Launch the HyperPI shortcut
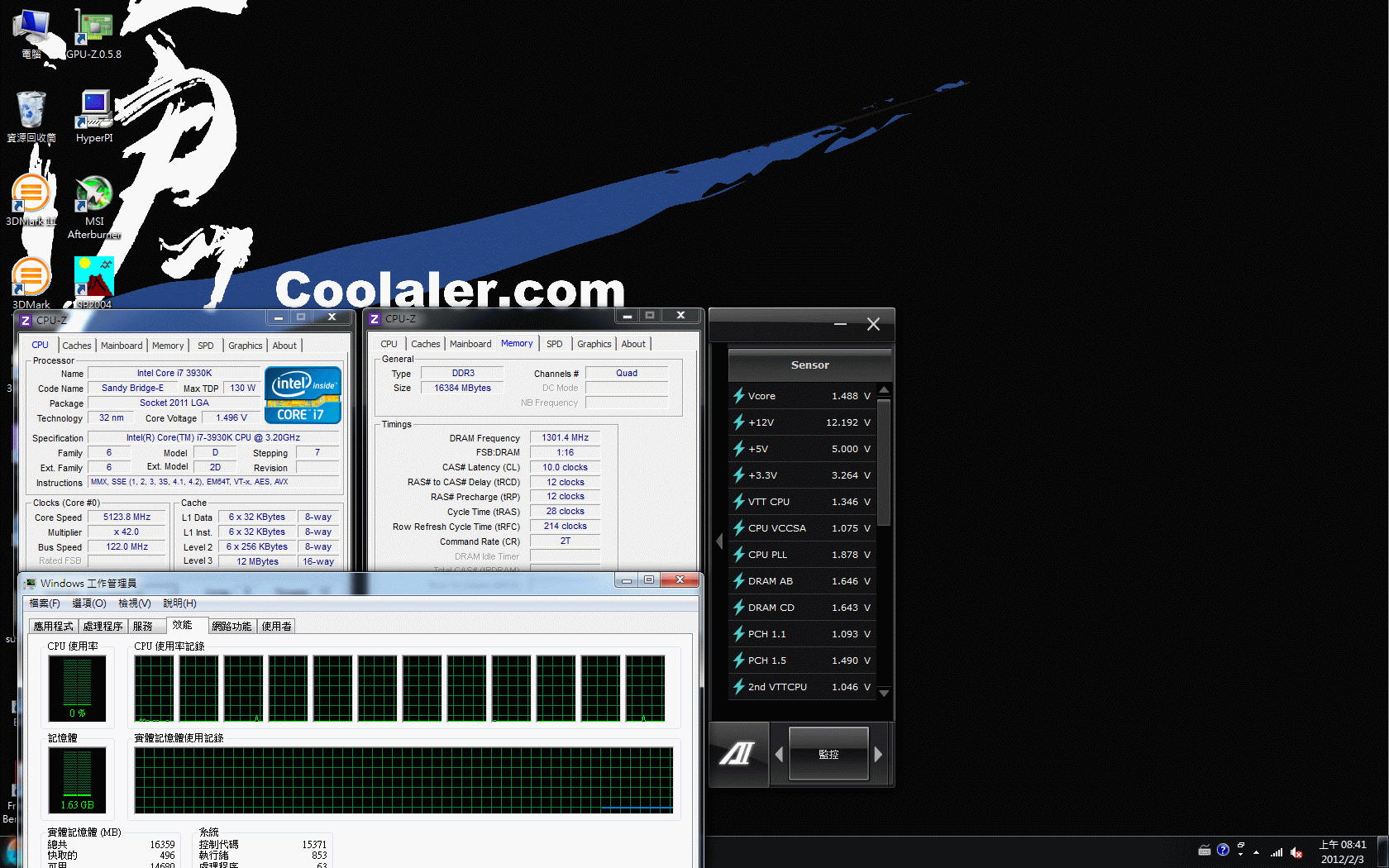 [x=94, y=117]
